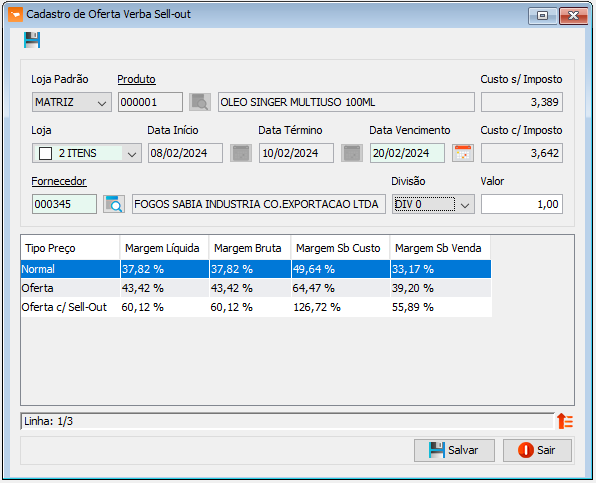Open the Data Término calendar picker
The image size is (596, 483).
tap(352, 153)
